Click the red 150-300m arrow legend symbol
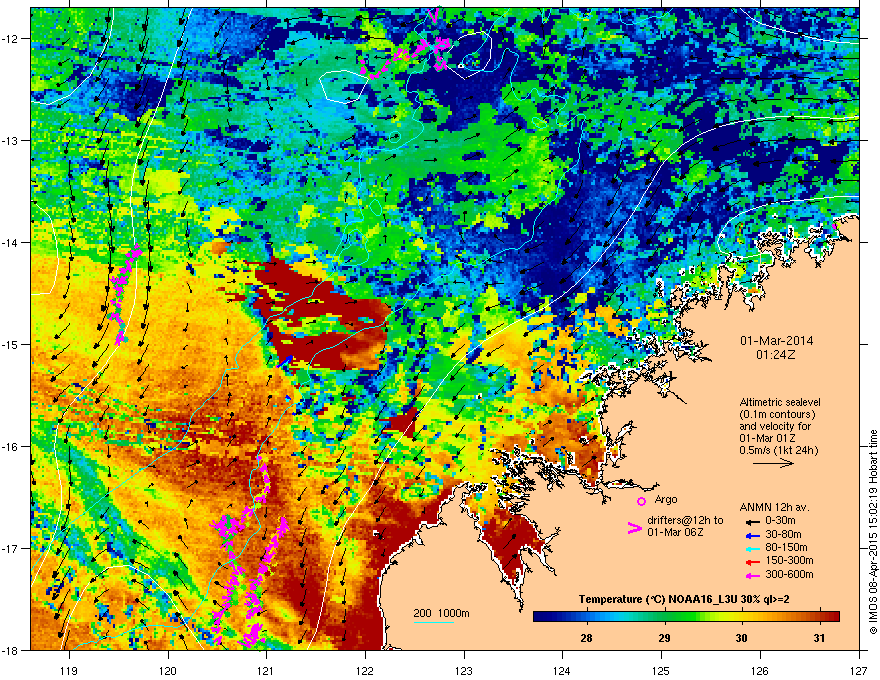 [753, 562]
